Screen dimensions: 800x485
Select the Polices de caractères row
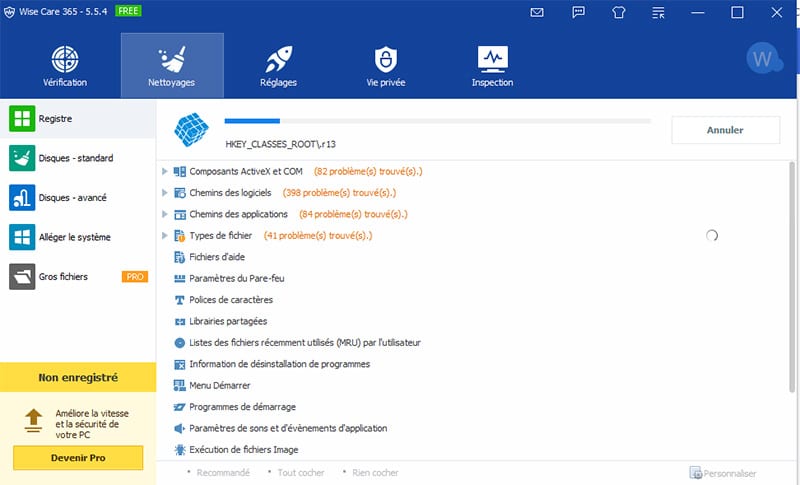[473, 300]
